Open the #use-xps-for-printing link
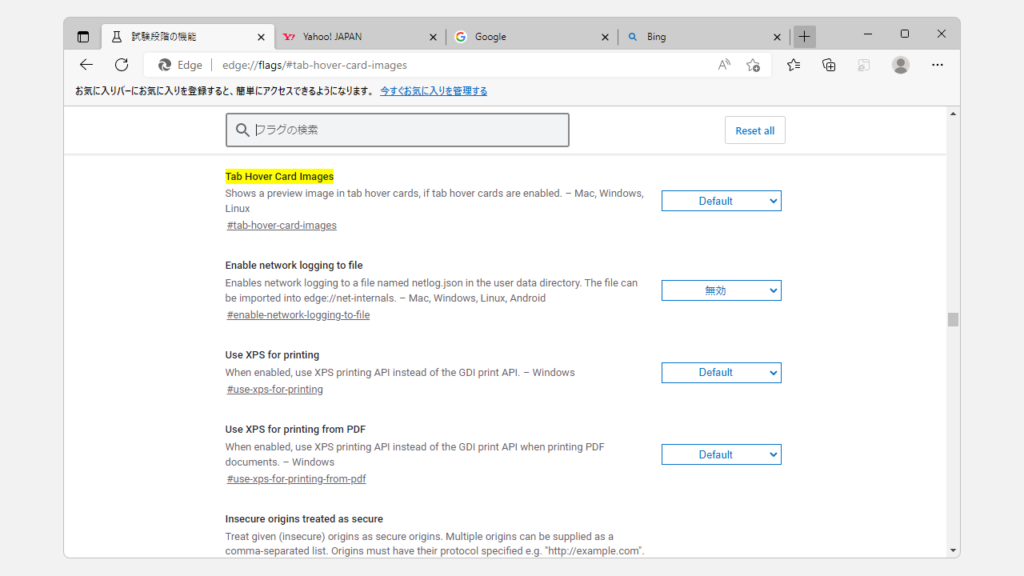This screenshot has height=576, width=1024. (274, 389)
